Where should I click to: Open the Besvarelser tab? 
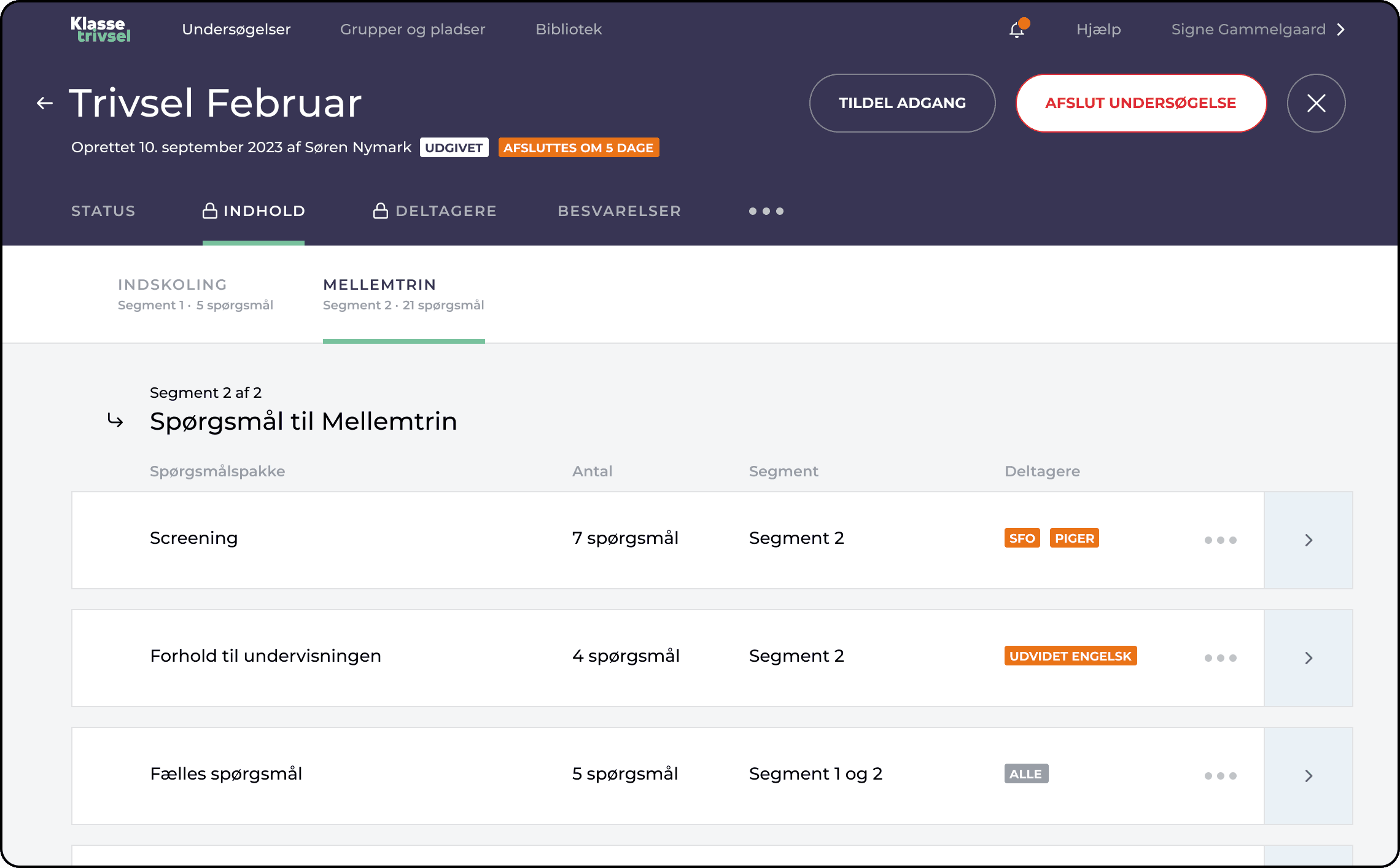point(620,211)
